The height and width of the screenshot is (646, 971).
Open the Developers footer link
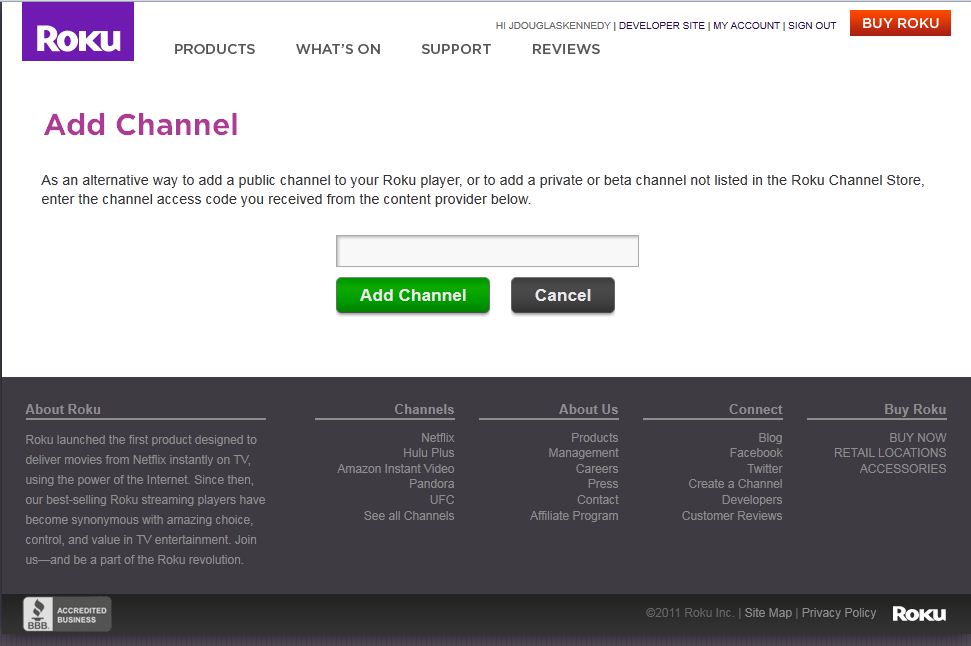tap(752, 500)
